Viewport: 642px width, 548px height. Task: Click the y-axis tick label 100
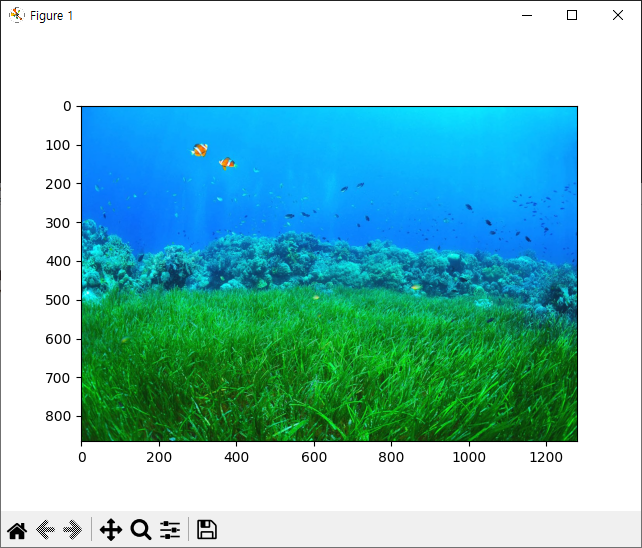coord(58,145)
